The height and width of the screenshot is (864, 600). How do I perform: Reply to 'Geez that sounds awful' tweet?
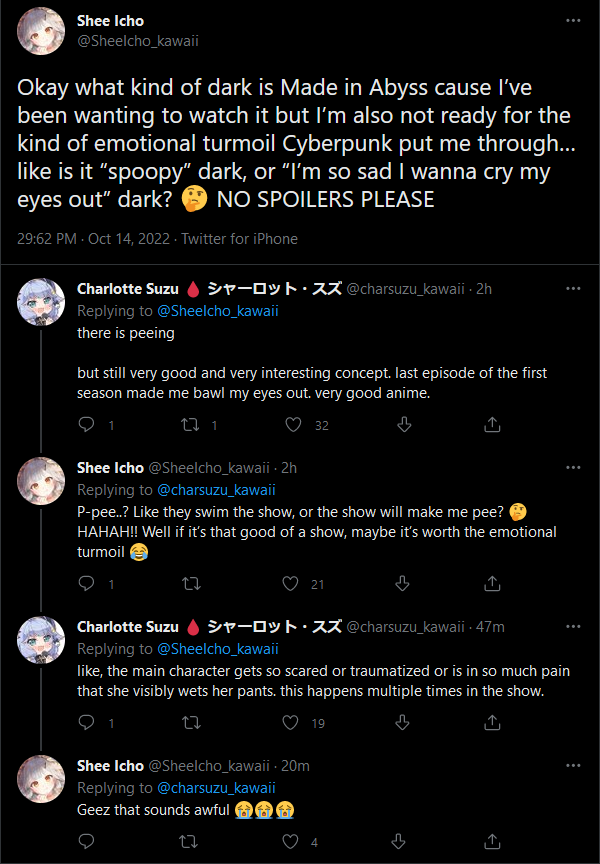click(87, 842)
